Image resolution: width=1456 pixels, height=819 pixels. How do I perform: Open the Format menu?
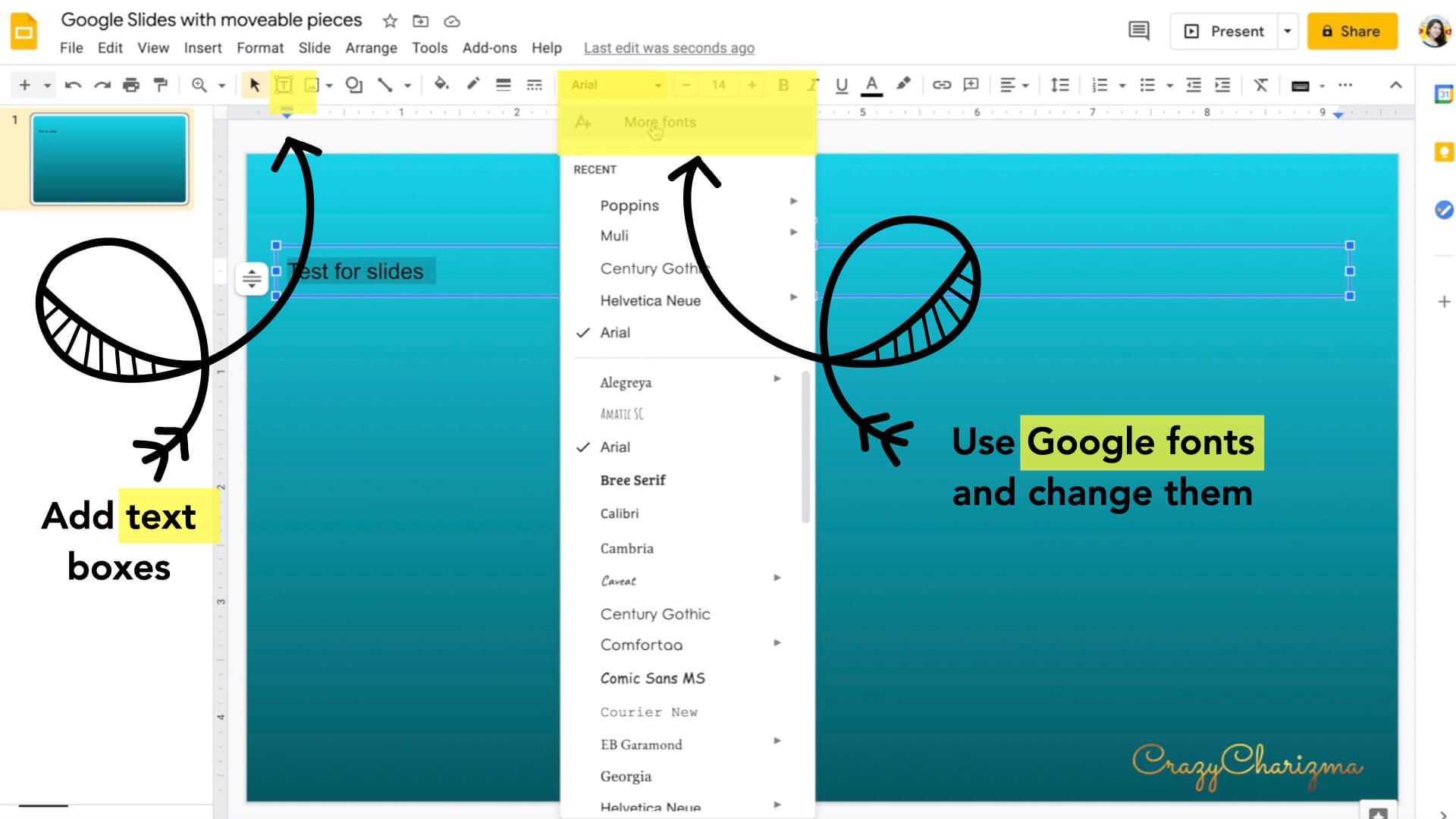[x=260, y=48]
